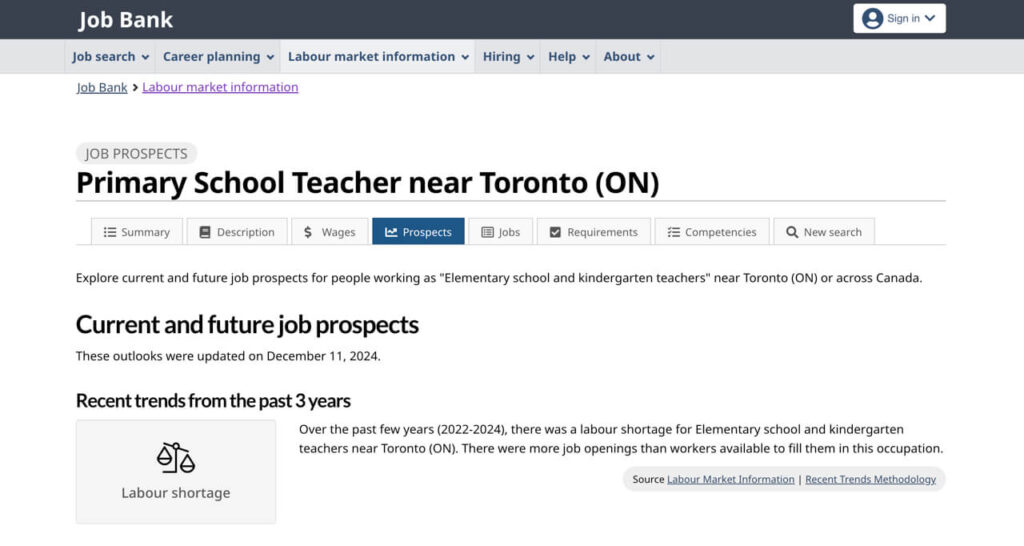Open the Recent Trends Methodology link
1024x546 pixels.
[x=871, y=479]
